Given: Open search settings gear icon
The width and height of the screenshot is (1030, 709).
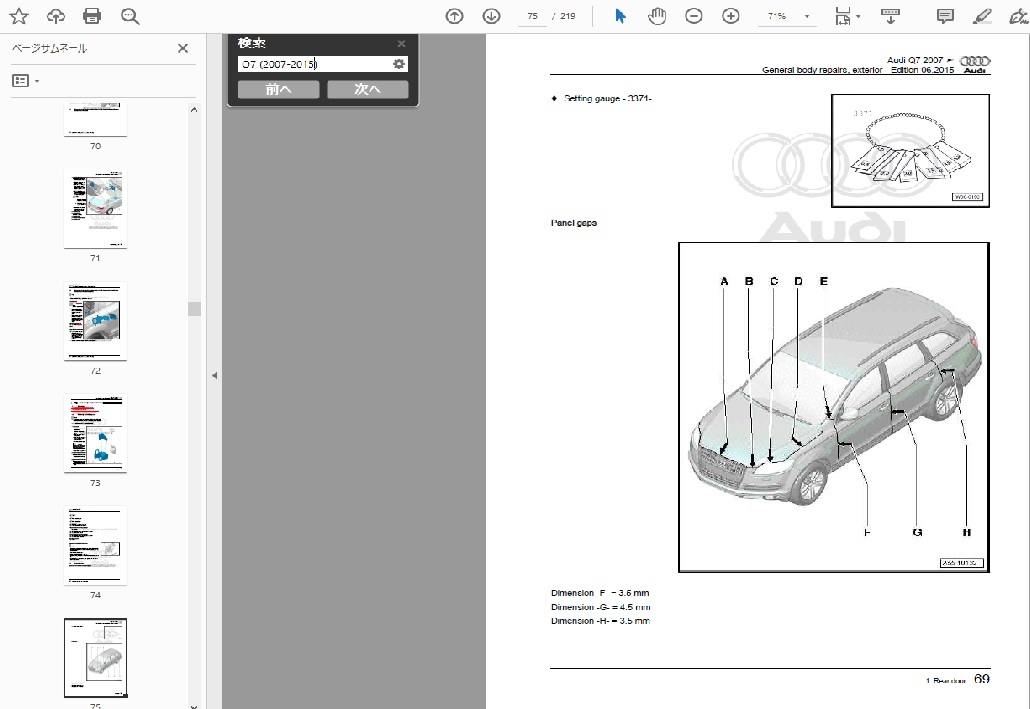Looking at the screenshot, I should (x=399, y=64).
